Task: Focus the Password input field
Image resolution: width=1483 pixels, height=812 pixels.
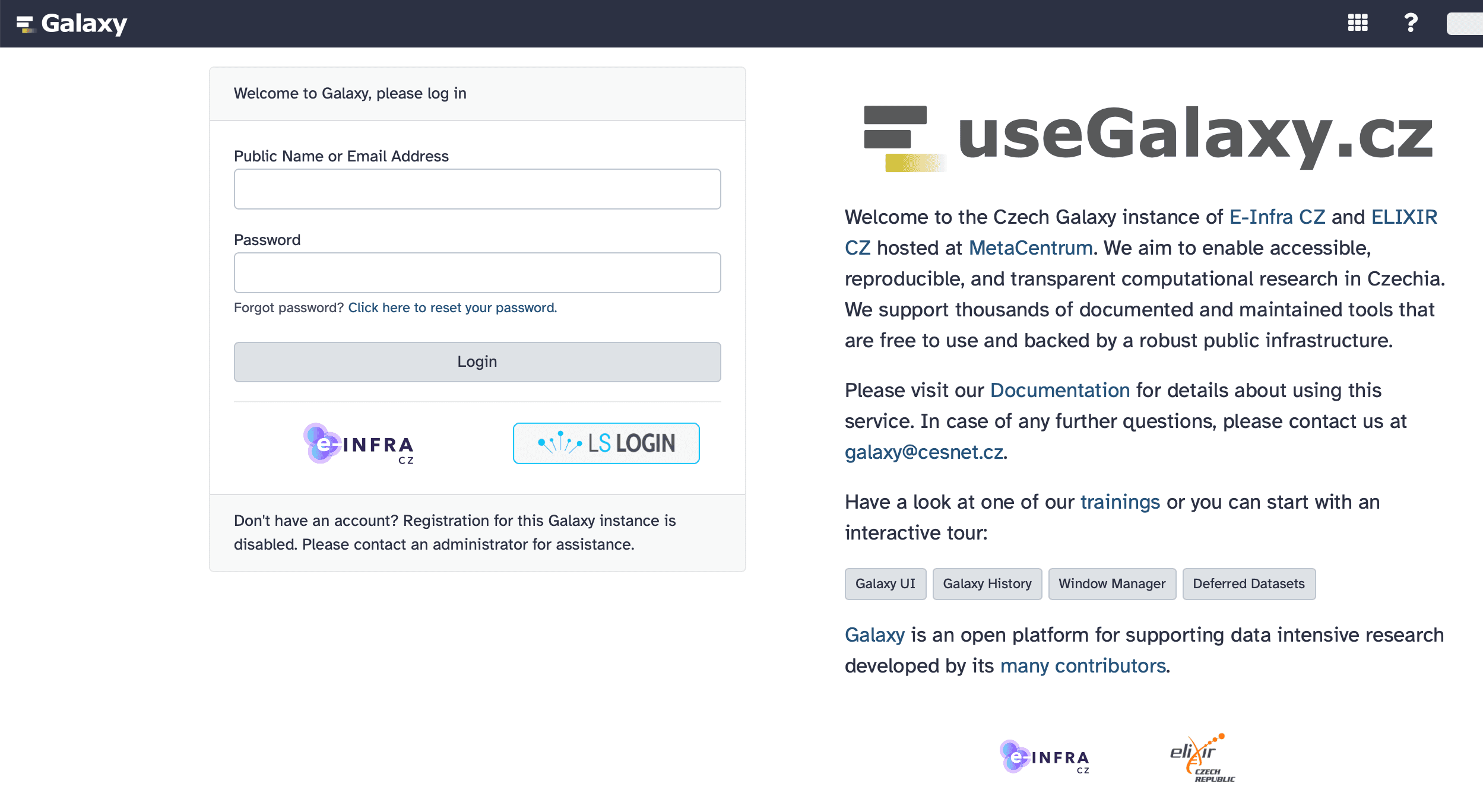Action: (477, 272)
